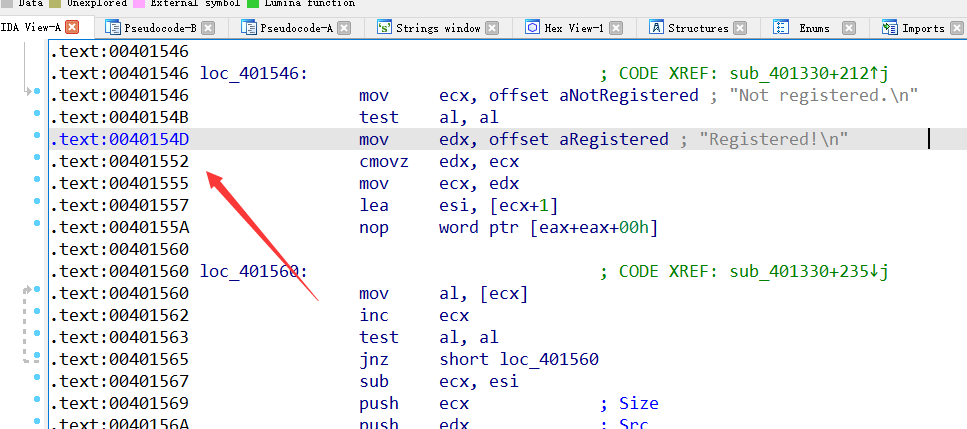Click the Enums tab icon
Screen dimensions: 967x429
pos(781,28)
